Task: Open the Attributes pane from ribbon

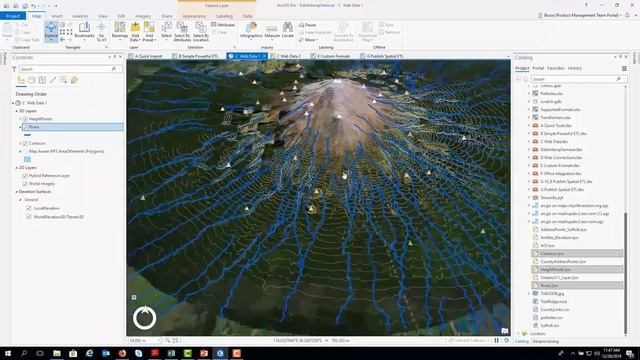Action: (x=223, y=25)
